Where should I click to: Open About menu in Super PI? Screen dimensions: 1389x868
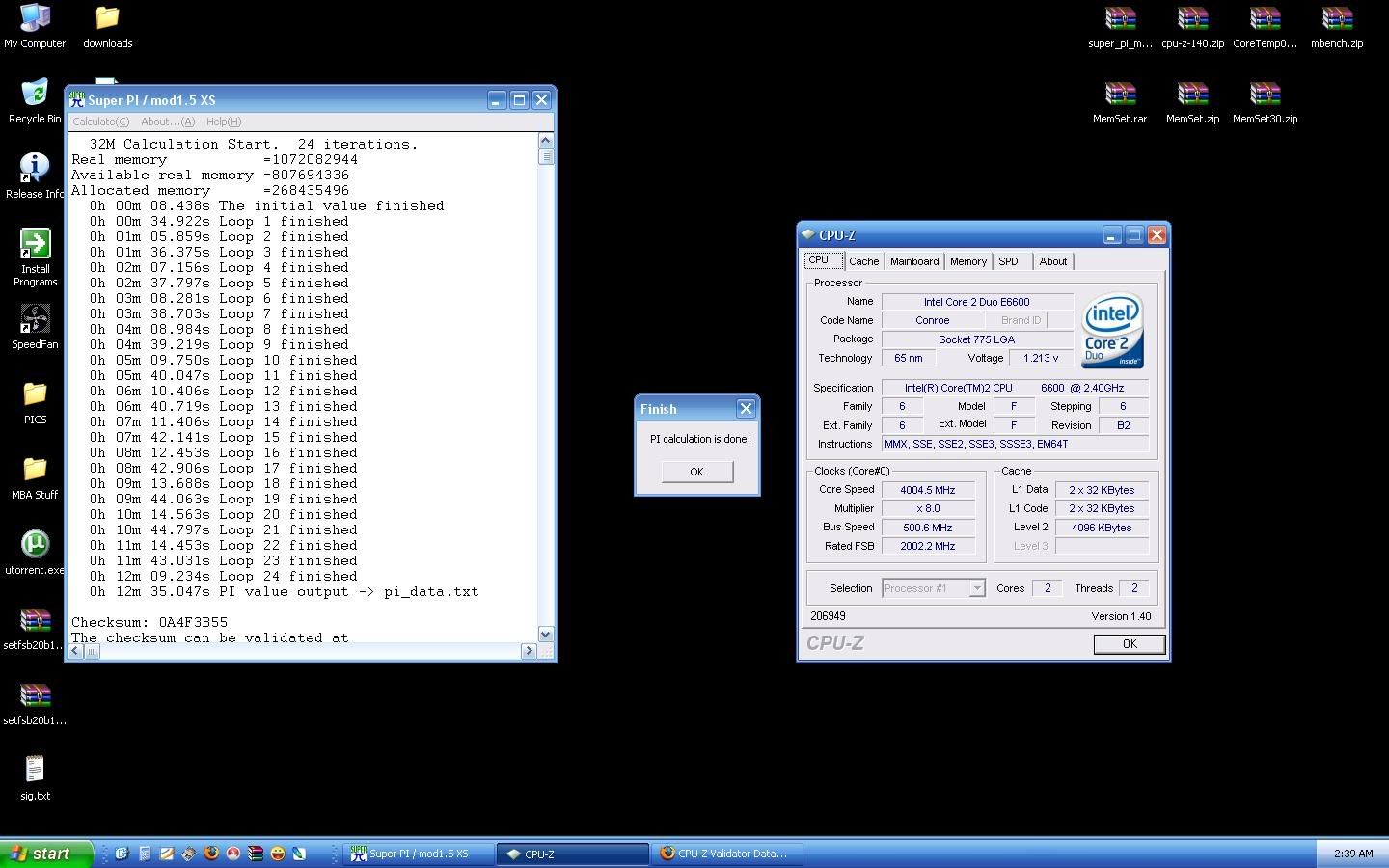(168, 122)
